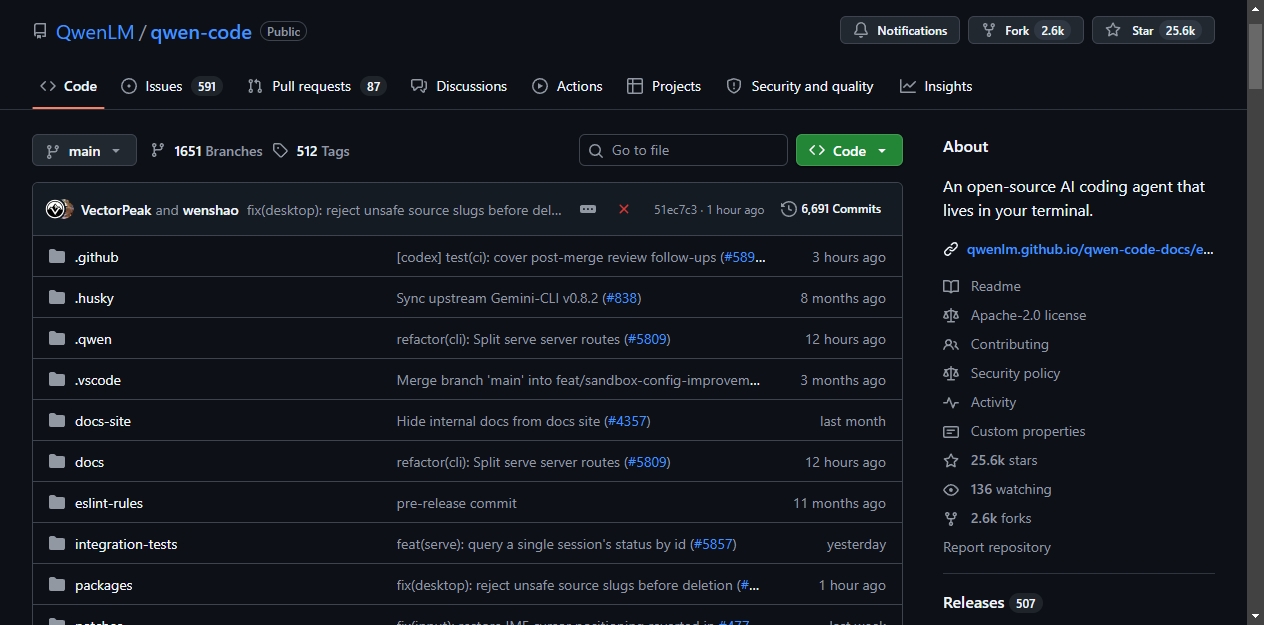1264x625 pixels.
Task: Open the Actions tab
Action: click(567, 86)
